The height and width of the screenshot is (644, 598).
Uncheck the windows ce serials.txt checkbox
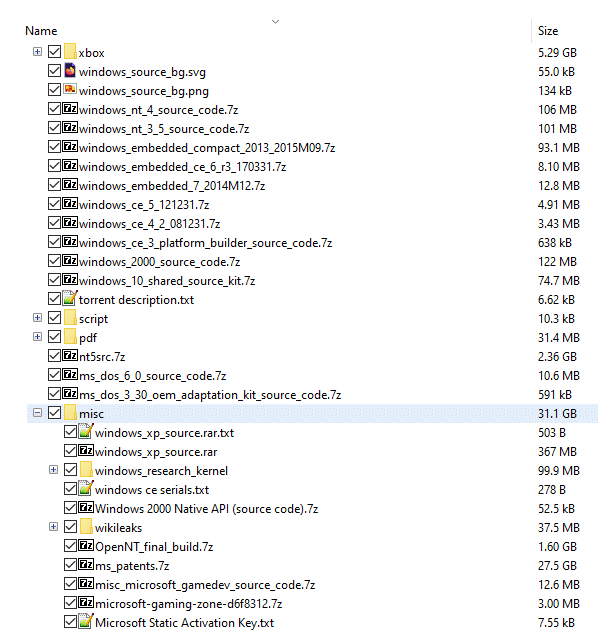point(70,489)
